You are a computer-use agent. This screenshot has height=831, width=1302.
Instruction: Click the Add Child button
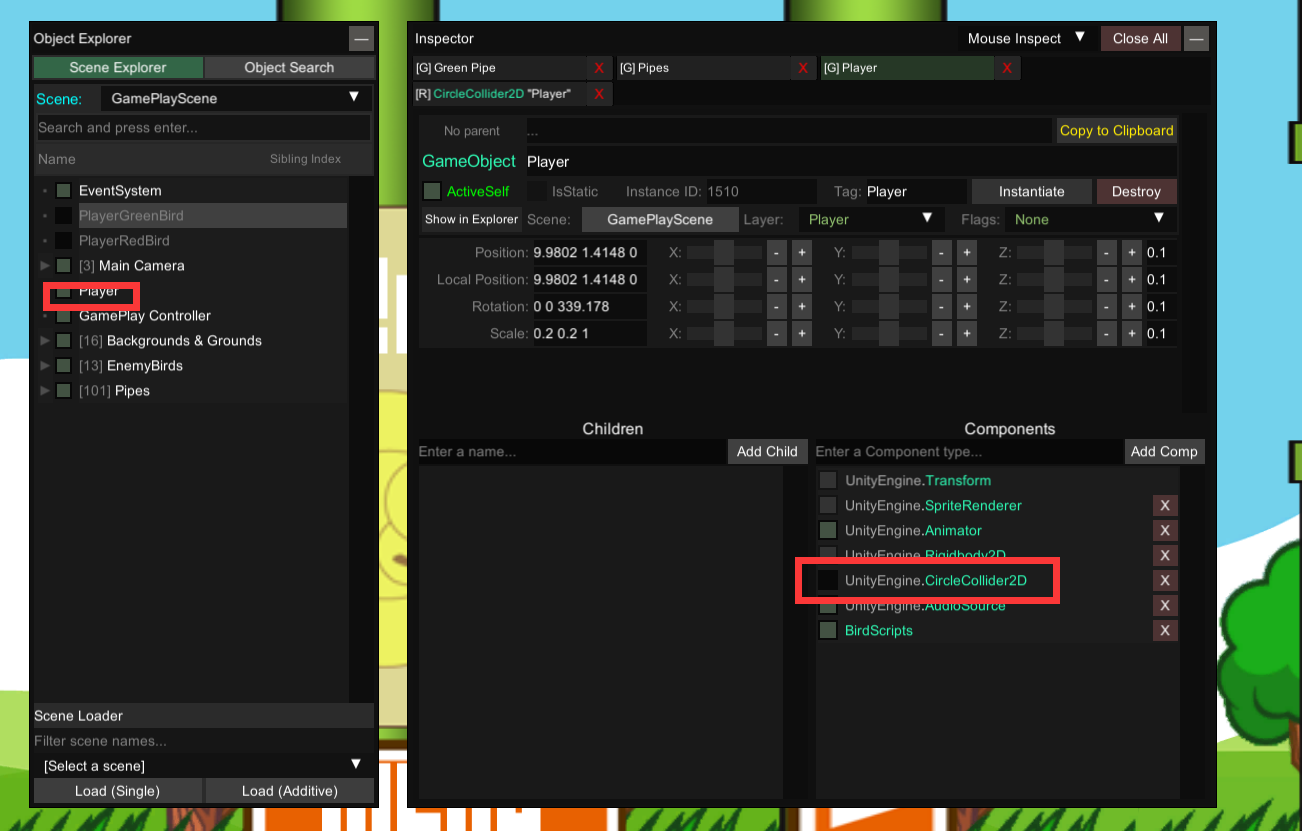click(x=767, y=452)
